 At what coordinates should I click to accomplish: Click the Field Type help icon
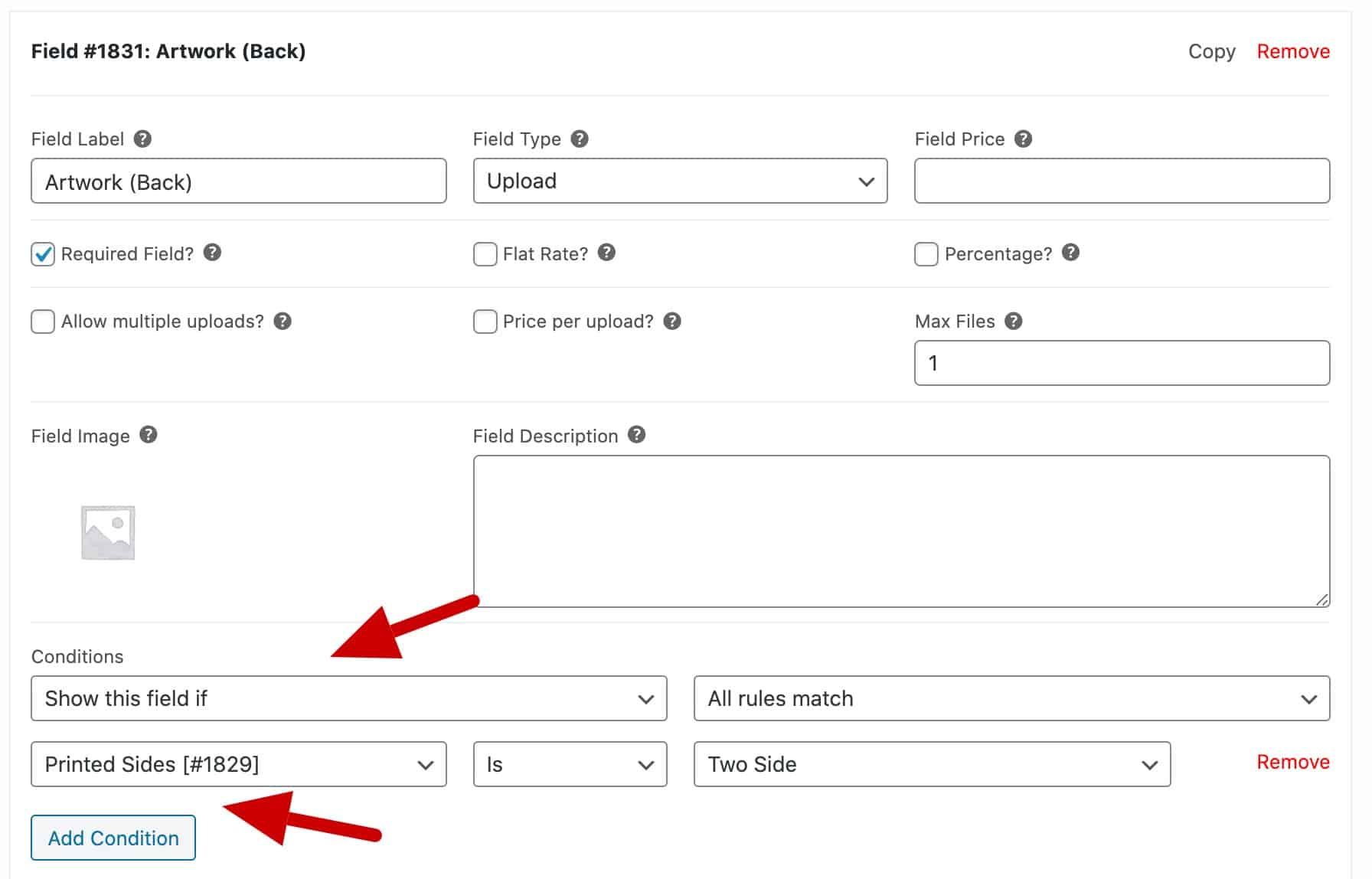(580, 139)
